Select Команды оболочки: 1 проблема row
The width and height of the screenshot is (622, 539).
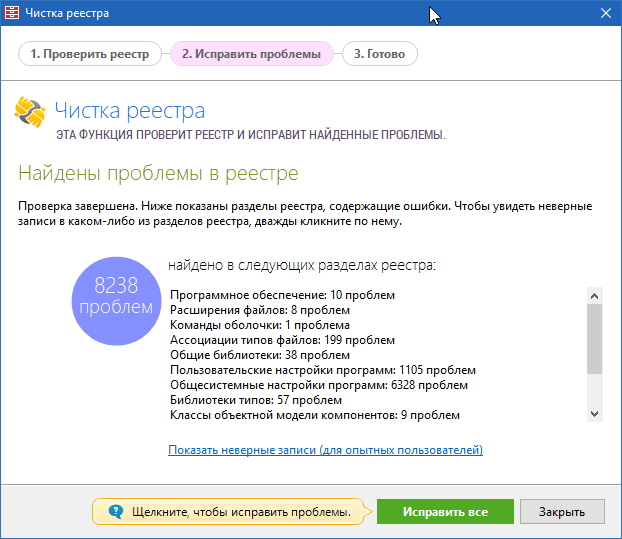point(260,325)
